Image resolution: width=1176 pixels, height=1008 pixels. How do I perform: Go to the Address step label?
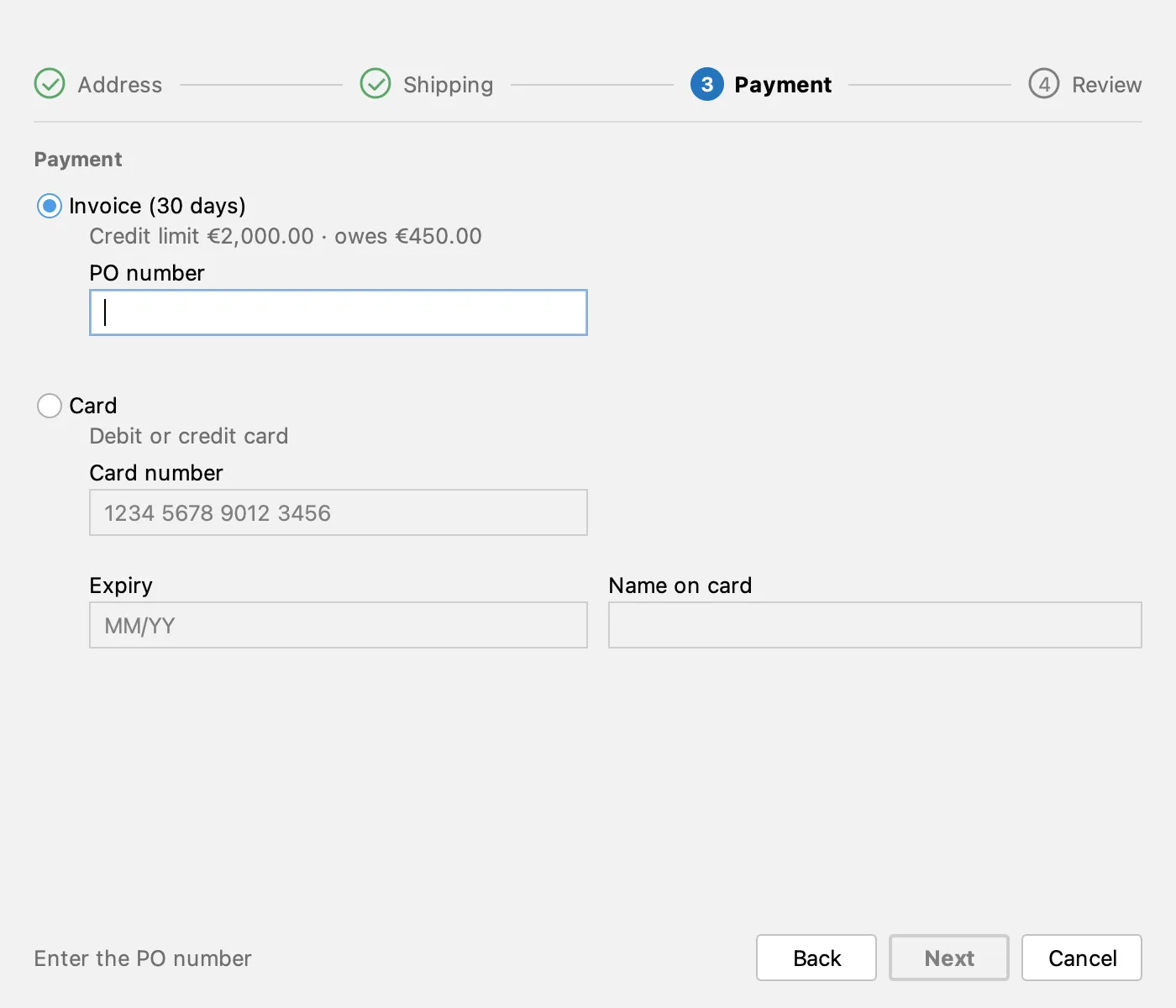[x=120, y=85]
